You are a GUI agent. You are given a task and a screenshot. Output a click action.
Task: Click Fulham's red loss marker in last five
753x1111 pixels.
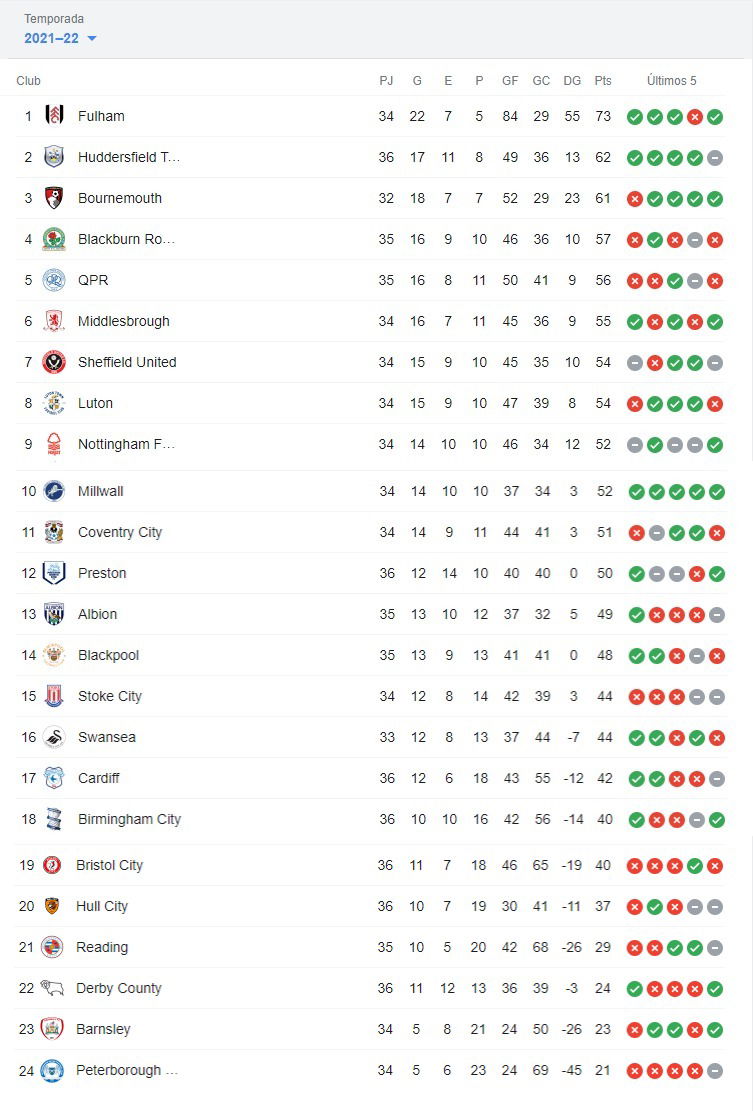pyautogui.click(x=695, y=117)
